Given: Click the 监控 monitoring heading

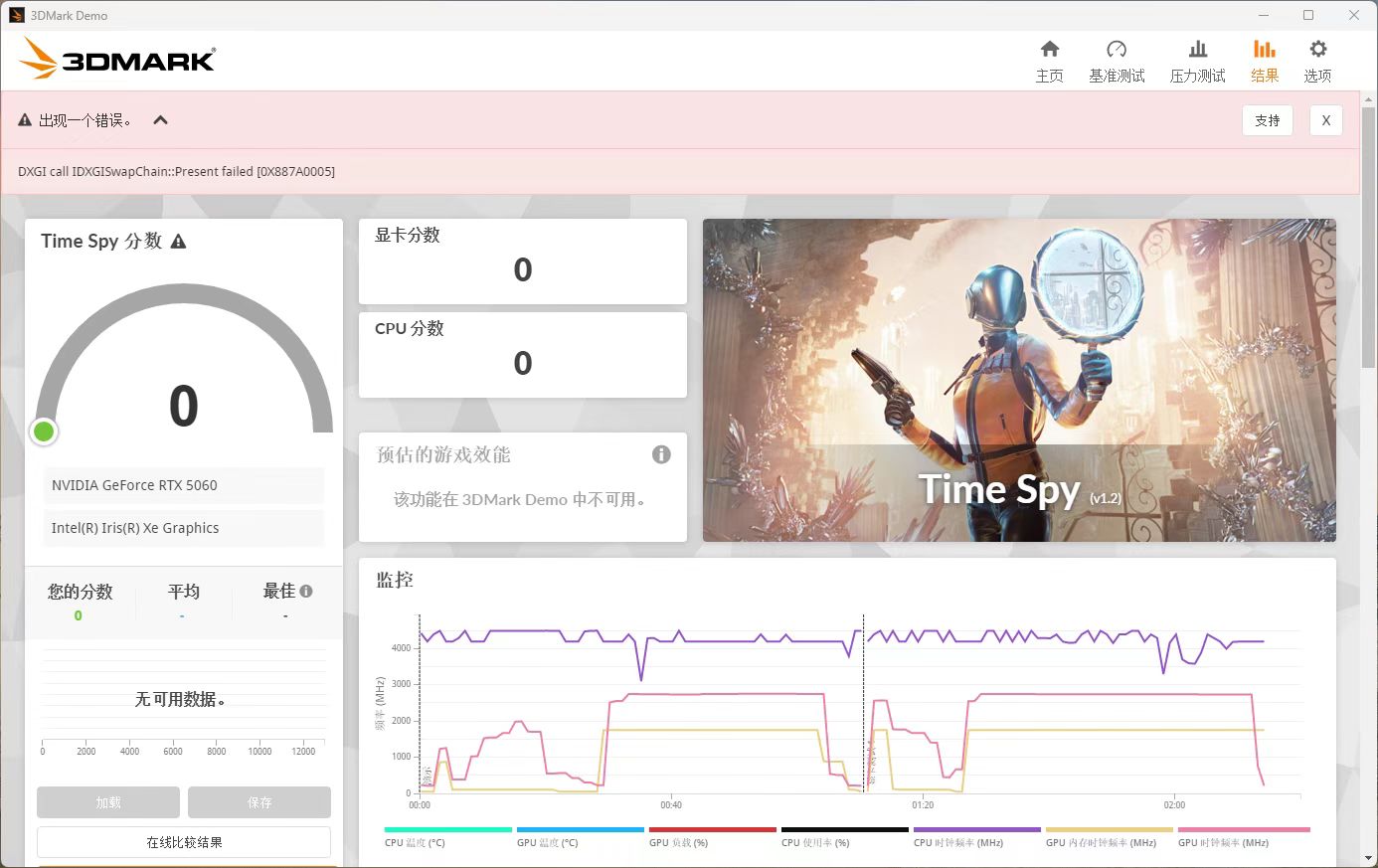Looking at the screenshot, I should click(x=395, y=580).
